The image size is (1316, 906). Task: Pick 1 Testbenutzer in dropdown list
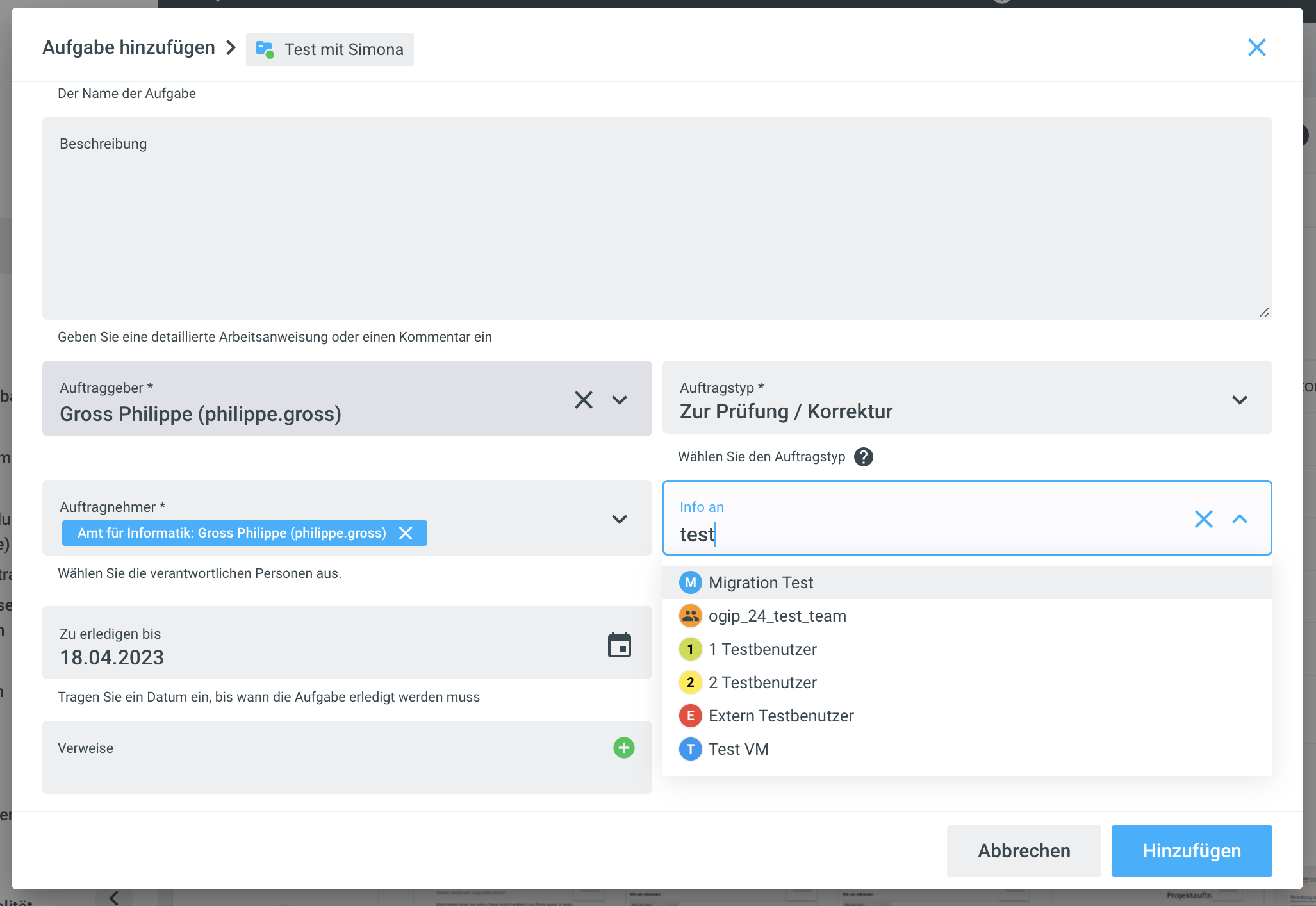[x=762, y=649]
